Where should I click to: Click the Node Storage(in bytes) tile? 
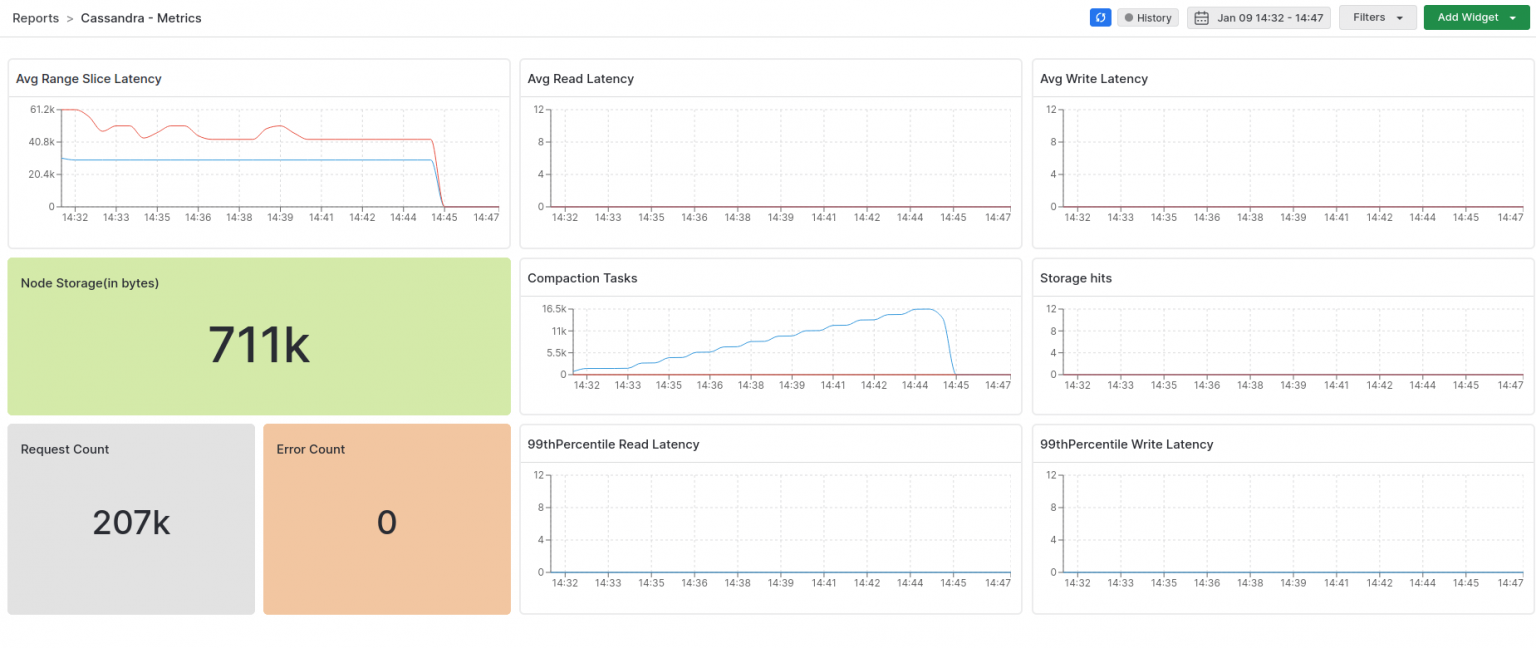click(259, 336)
